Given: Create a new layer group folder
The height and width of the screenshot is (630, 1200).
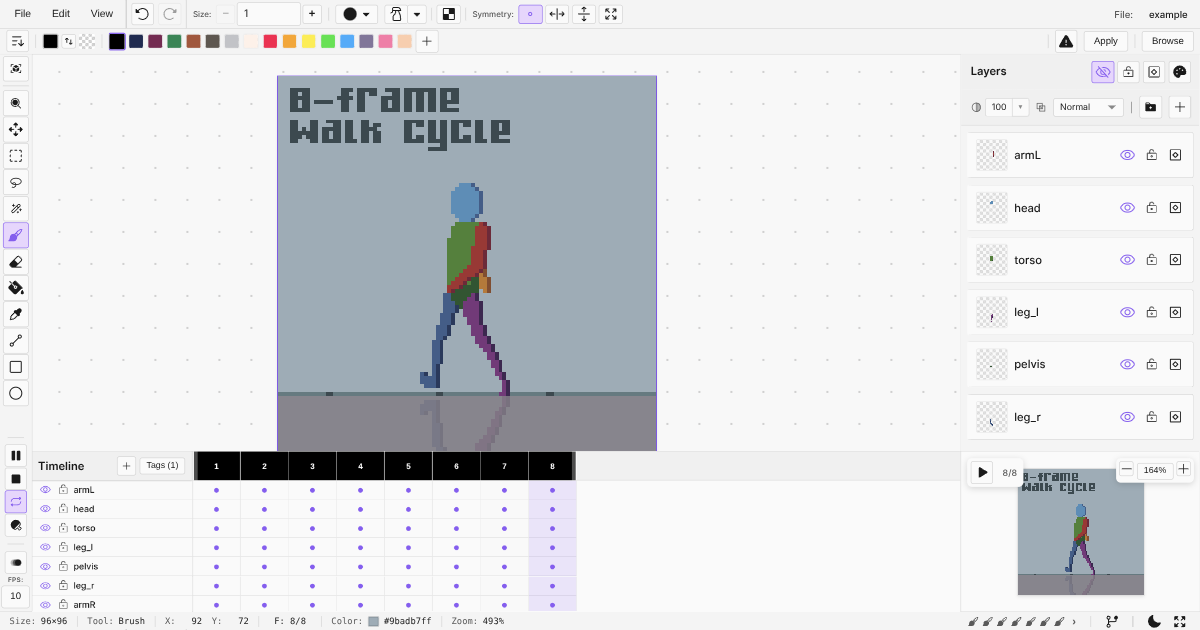Looking at the screenshot, I should [x=1150, y=107].
